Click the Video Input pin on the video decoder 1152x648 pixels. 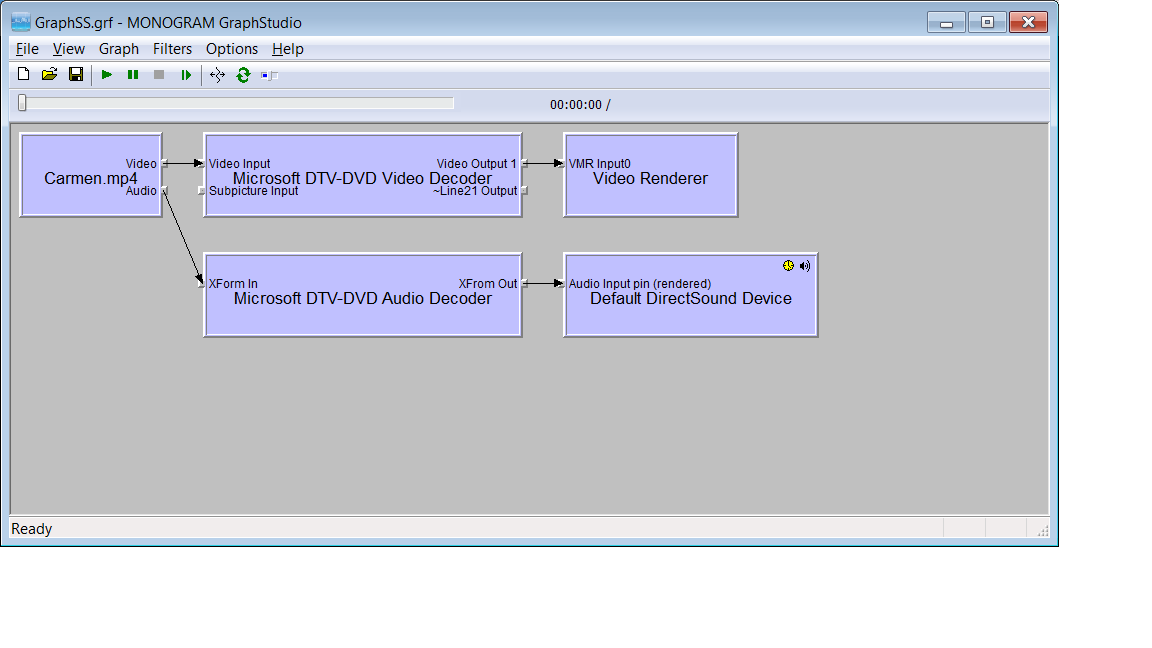(x=201, y=164)
